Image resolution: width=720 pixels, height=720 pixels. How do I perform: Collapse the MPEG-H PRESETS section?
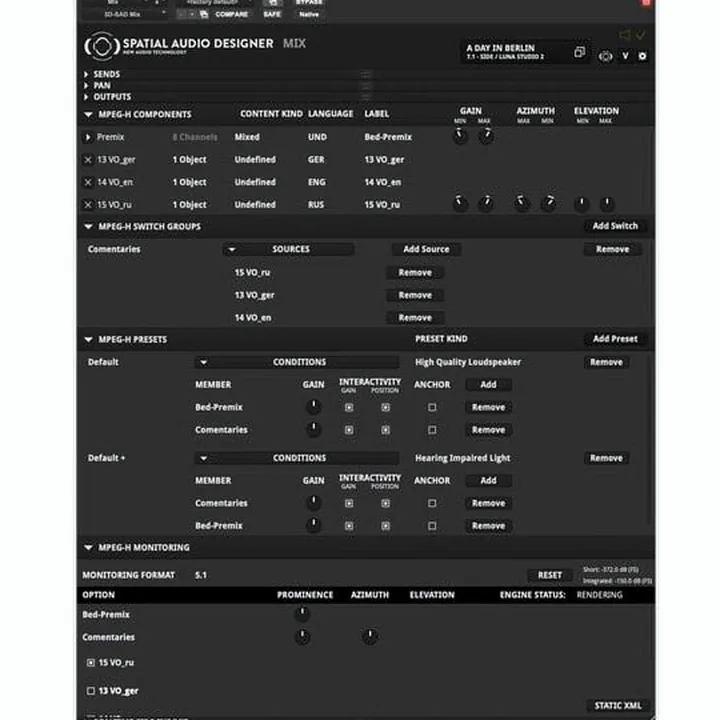point(88,339)
